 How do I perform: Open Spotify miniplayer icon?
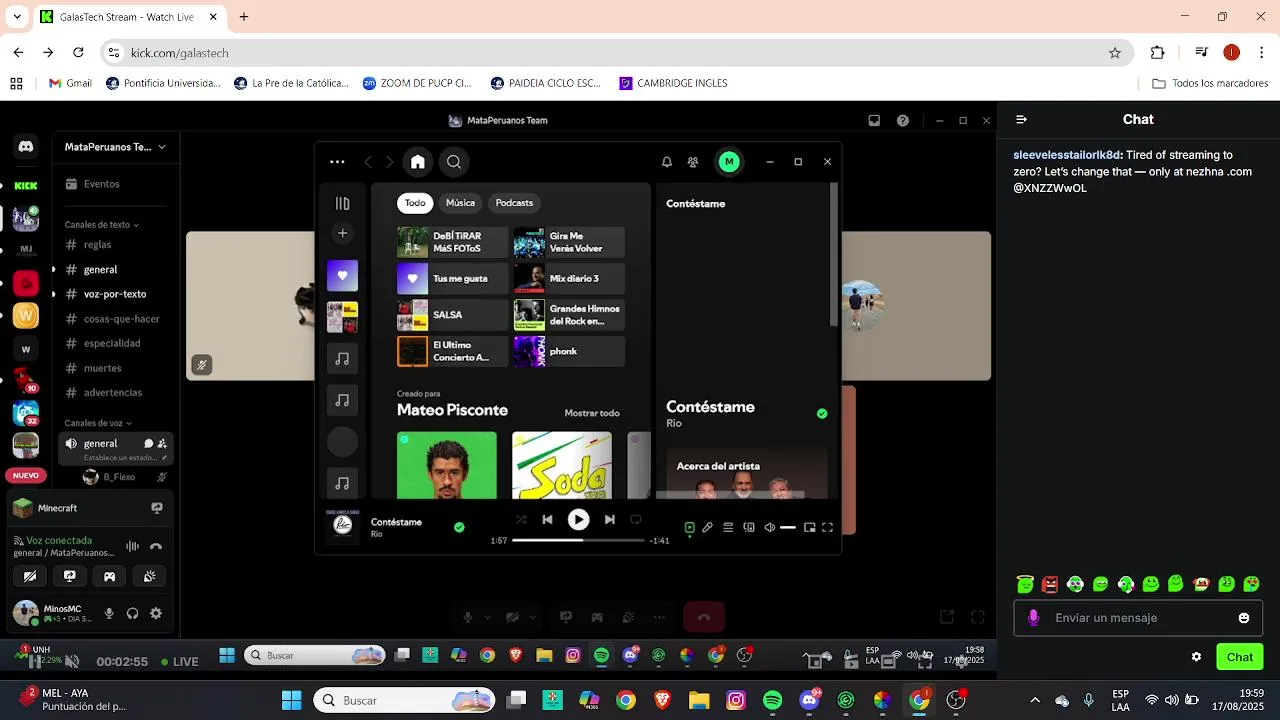click(810, 528)
